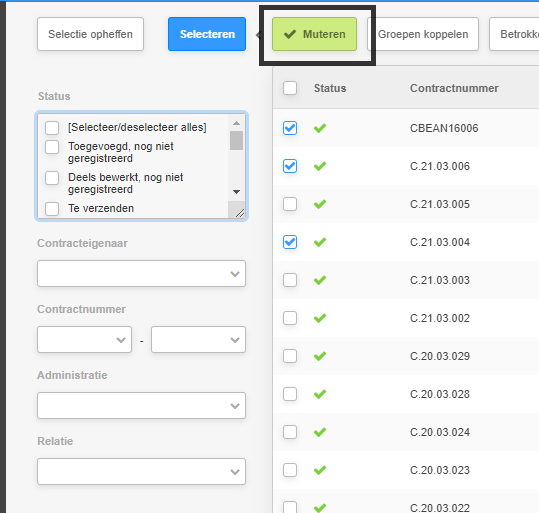This screenshot has height=513, width=539.
Task: Click the Status listbox scrollbar thumb
Action: pos(236,140)
